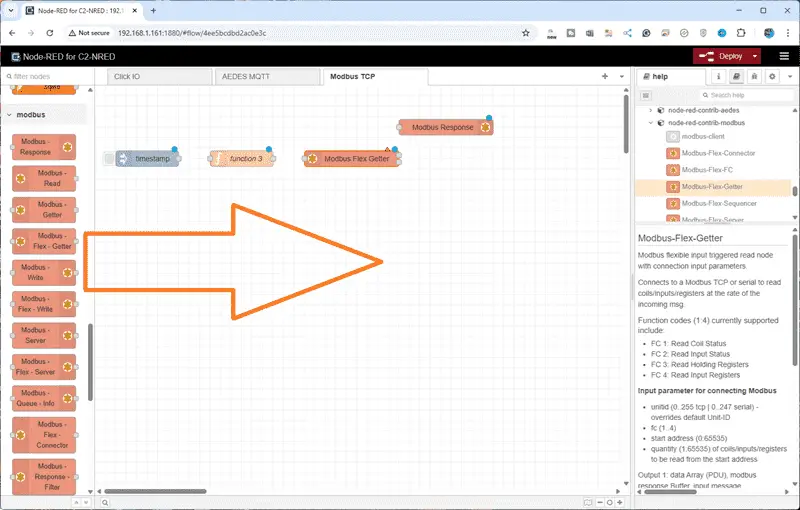Open the Deploy options dropdown arrow
This screenshot has height=510, width=800.
click(755, 56)
